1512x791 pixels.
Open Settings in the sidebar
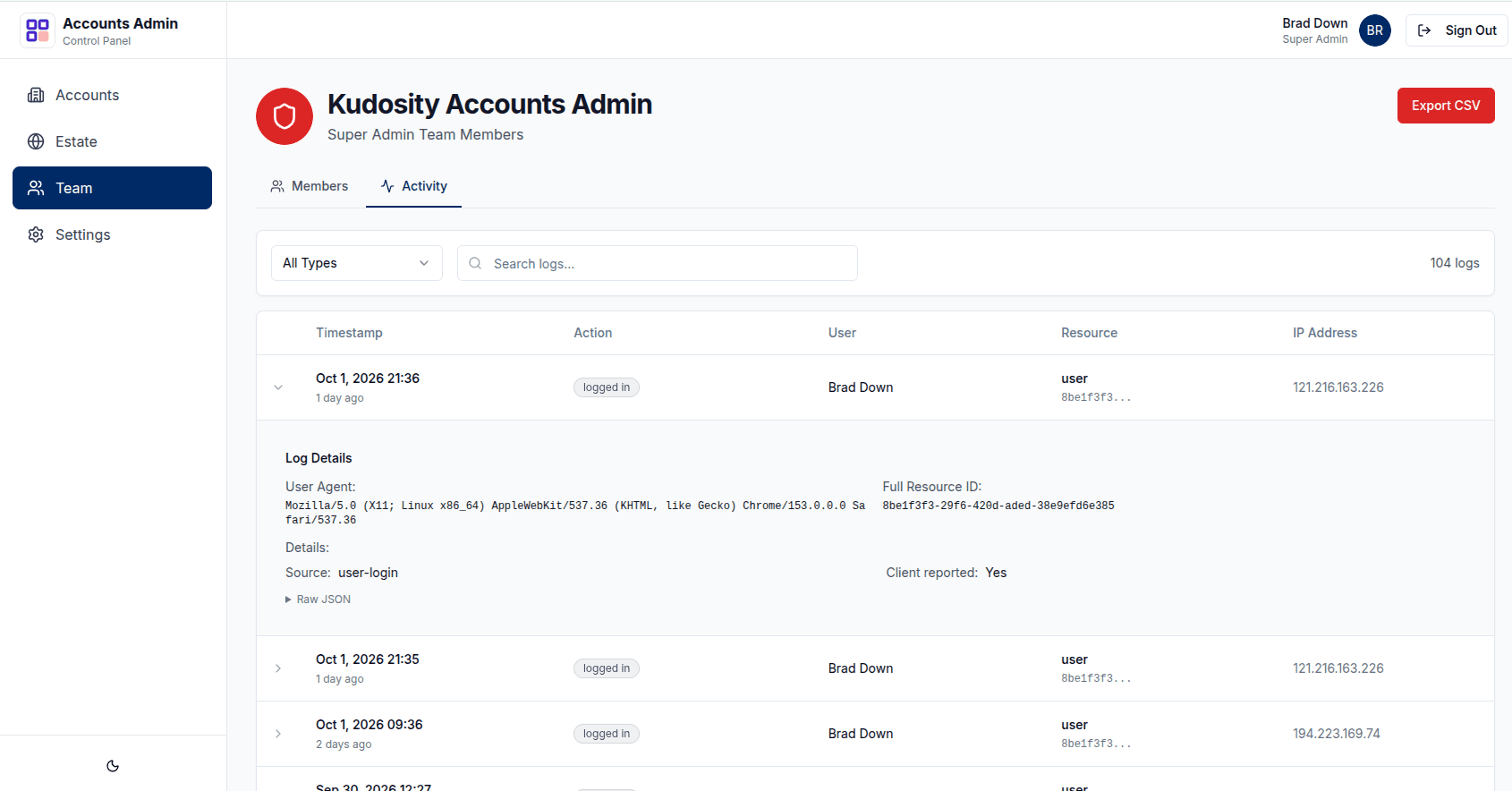point(112,234)
